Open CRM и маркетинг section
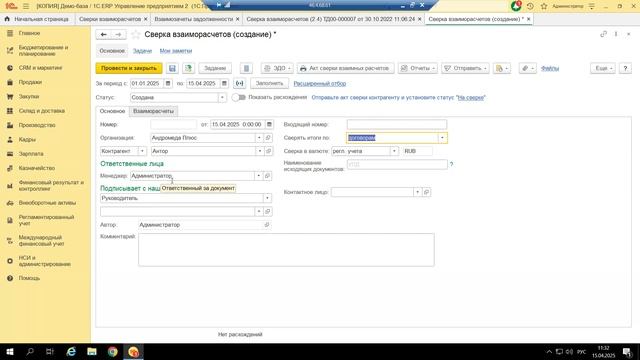The height and width of the screenshot is (360, 640). click(40, 68)
